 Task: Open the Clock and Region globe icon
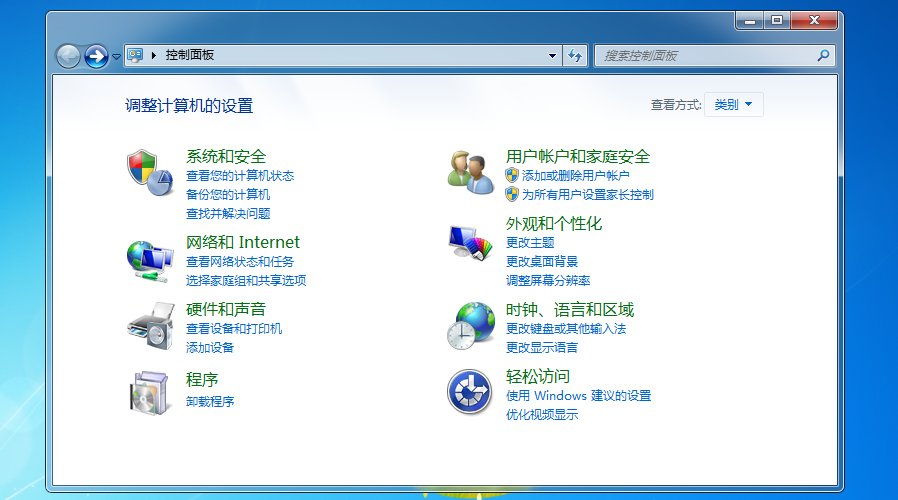(471, 326)
